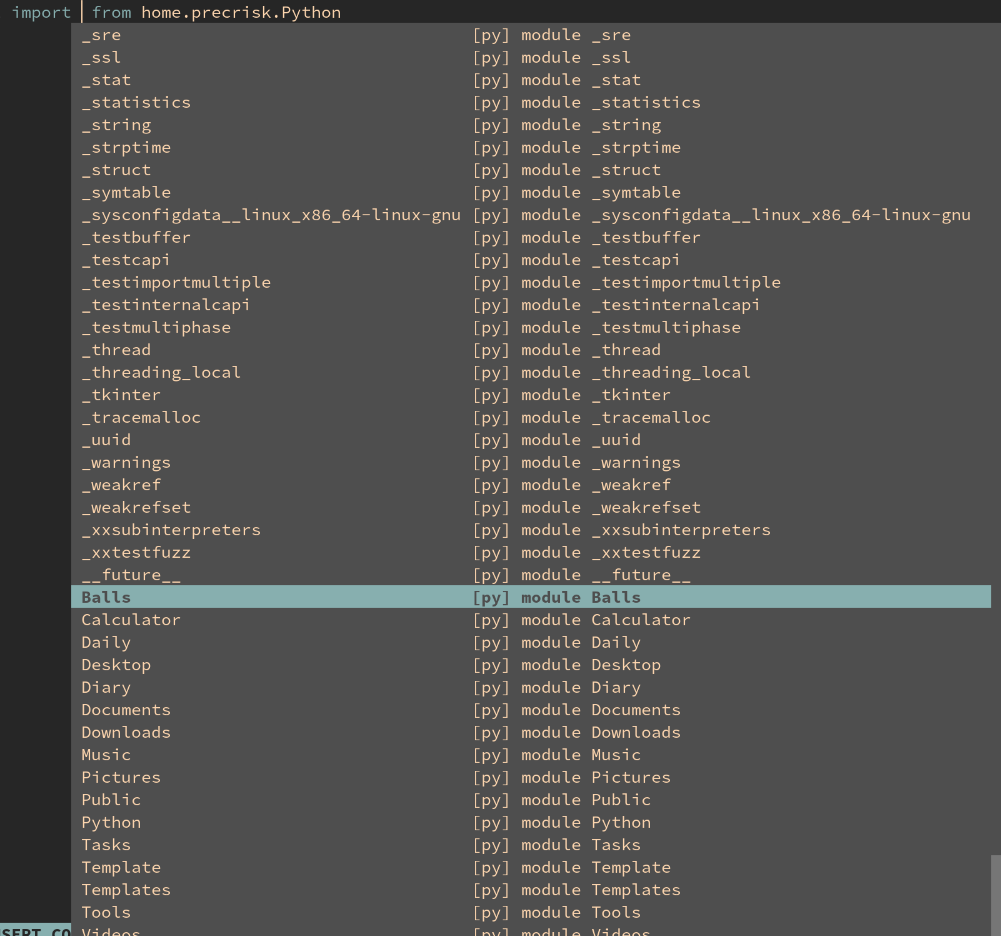Image resolution: width=1001 pixels, height=936 pixels.
Task: Select _string in the popup menu
Action: (531, 125)
